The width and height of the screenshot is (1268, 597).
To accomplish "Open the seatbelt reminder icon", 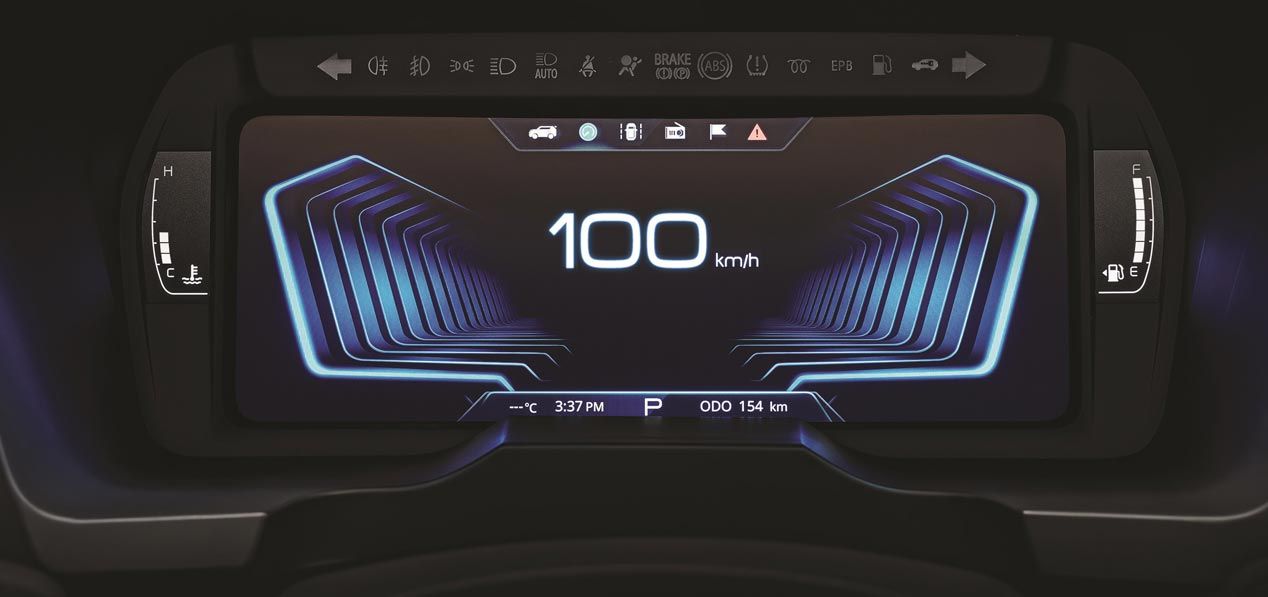I will point(588,64).
